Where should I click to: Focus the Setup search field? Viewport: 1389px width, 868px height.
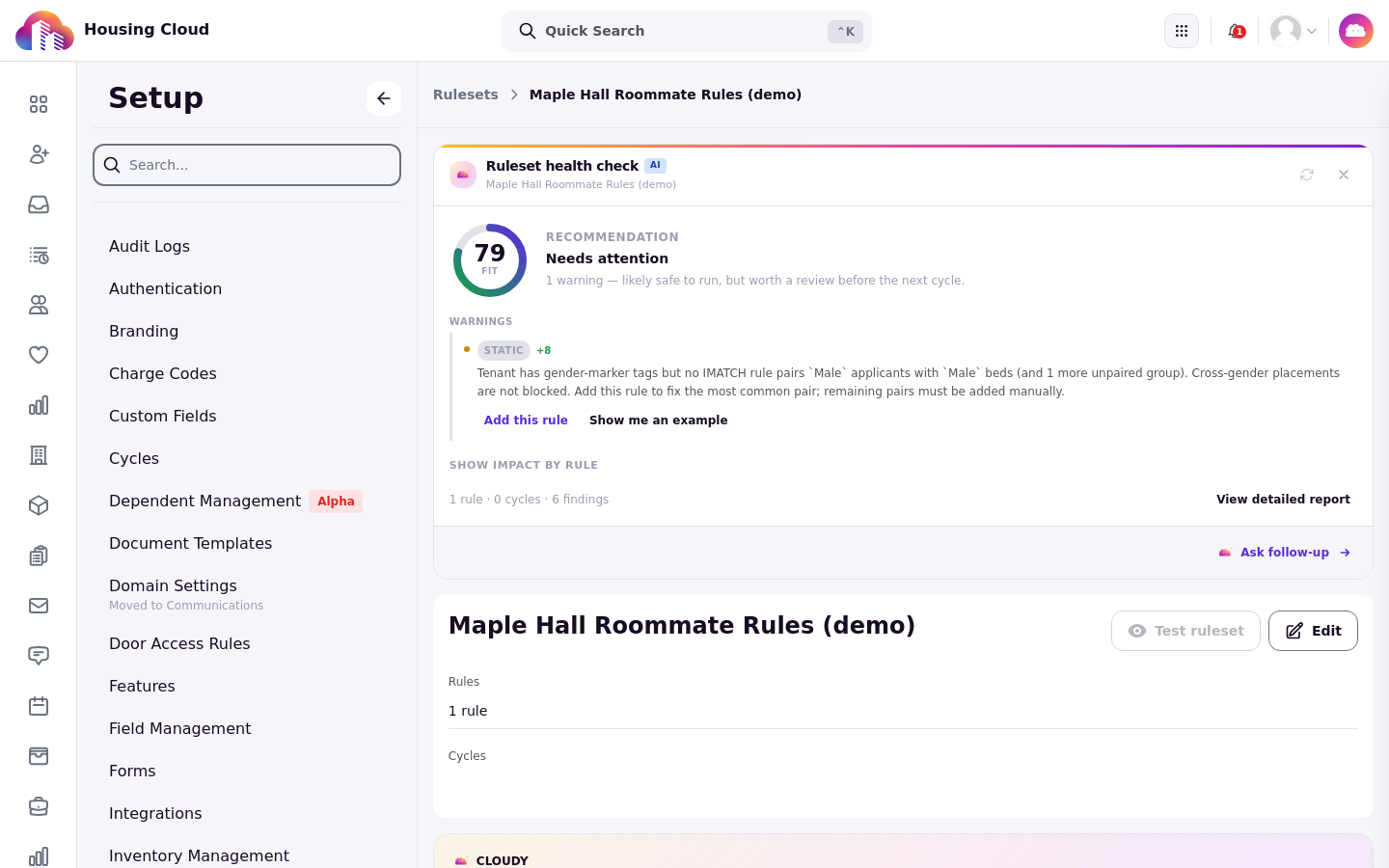tap(247, 165)
